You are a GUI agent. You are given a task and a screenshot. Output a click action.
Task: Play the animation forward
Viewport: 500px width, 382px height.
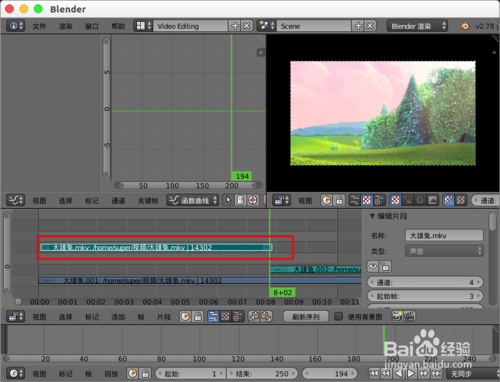point(411,373)
